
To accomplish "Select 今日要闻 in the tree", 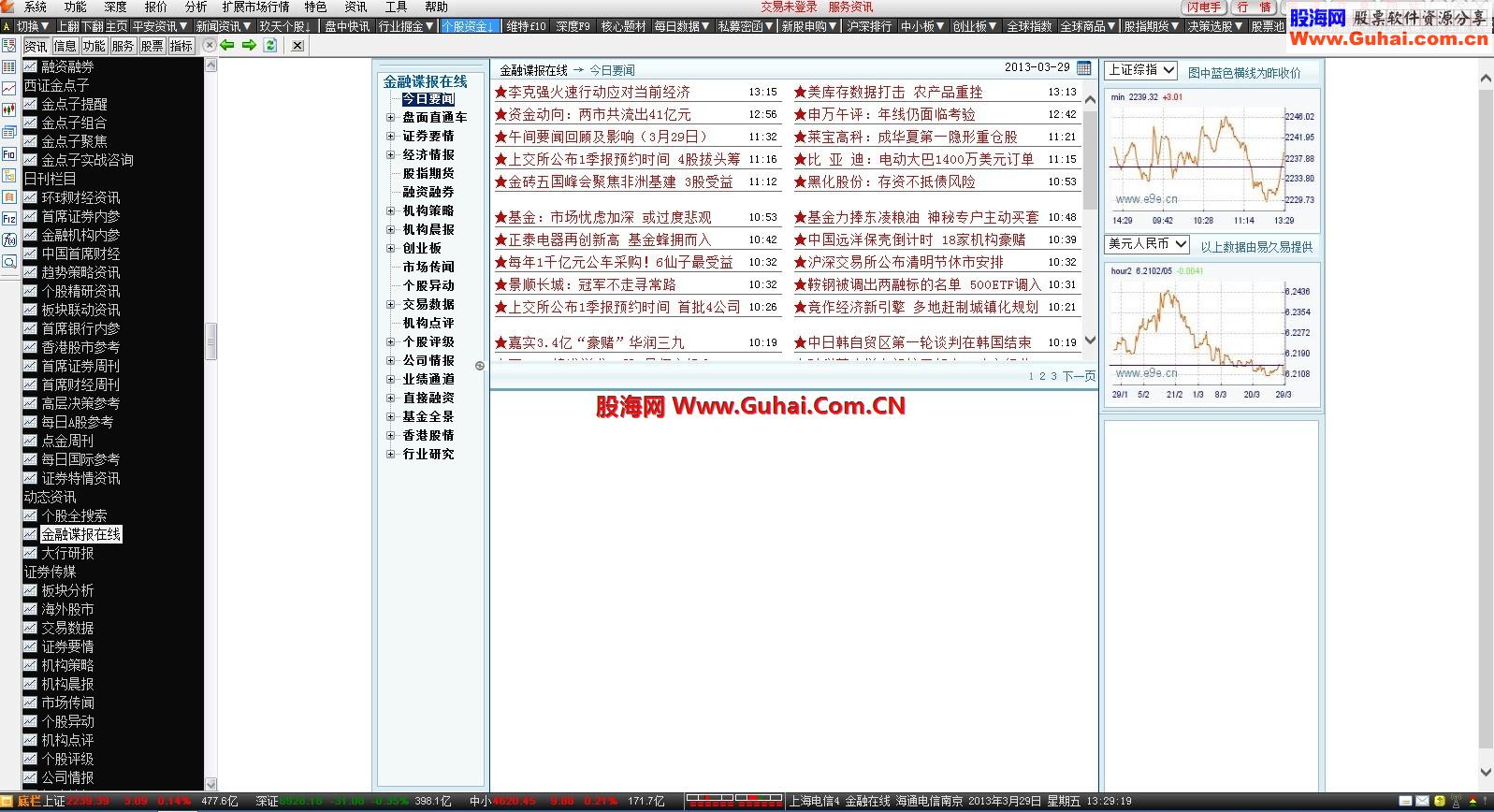I will point(428,99).
